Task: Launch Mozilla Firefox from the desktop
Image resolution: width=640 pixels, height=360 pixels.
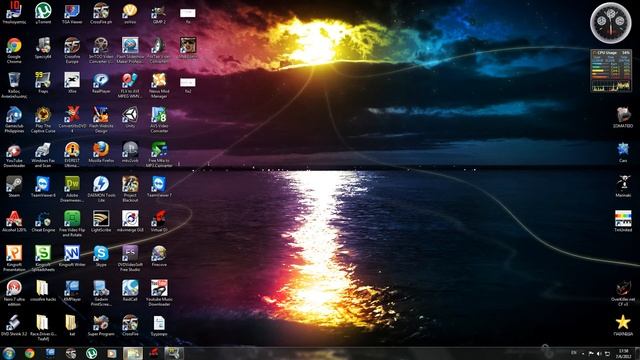Action: coord(101,151)
